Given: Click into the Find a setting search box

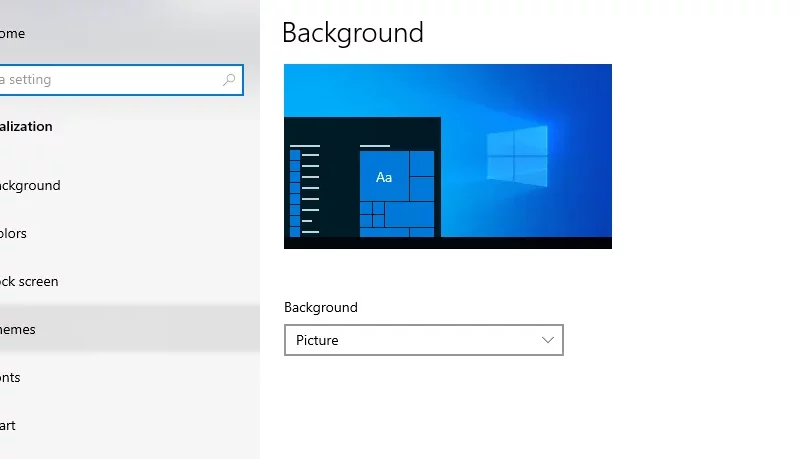Looking at the screenshot, I should pyautogui.click(x=121, y=80).
